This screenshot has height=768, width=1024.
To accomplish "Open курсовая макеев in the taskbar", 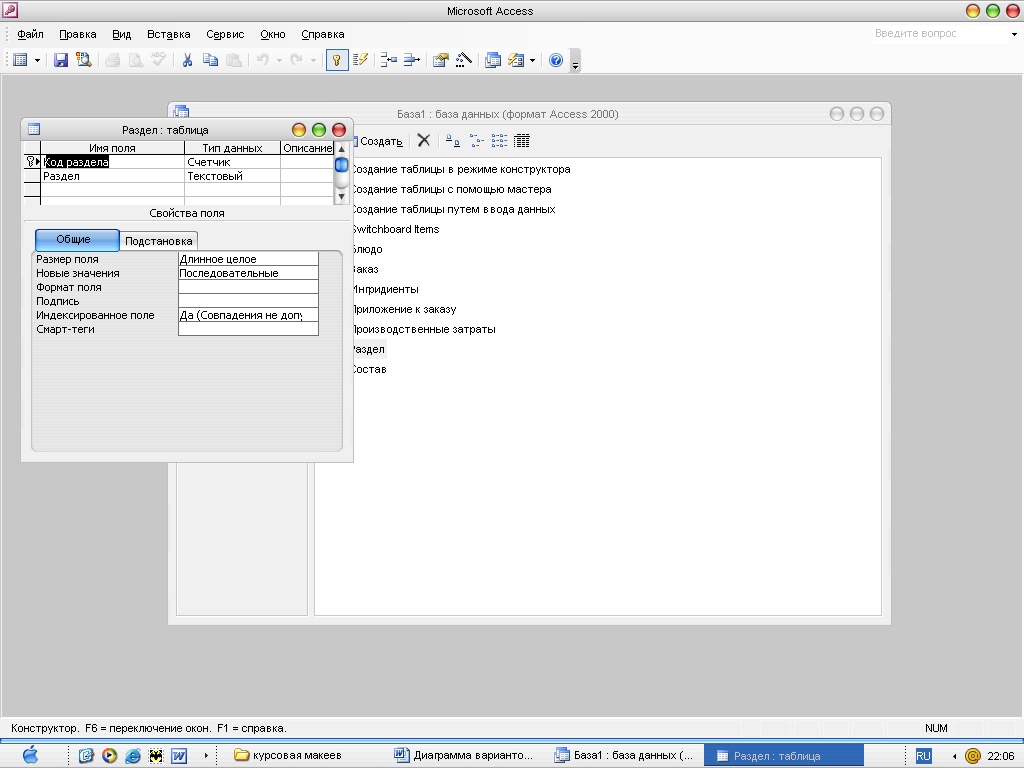I will (288, 756).
